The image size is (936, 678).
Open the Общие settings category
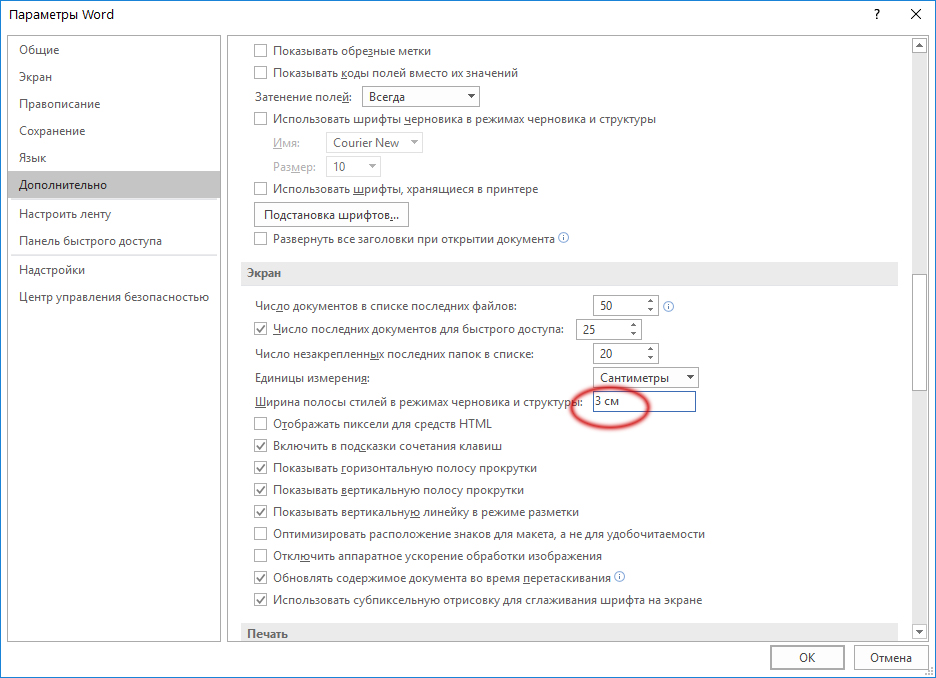[x=114, y=50]
